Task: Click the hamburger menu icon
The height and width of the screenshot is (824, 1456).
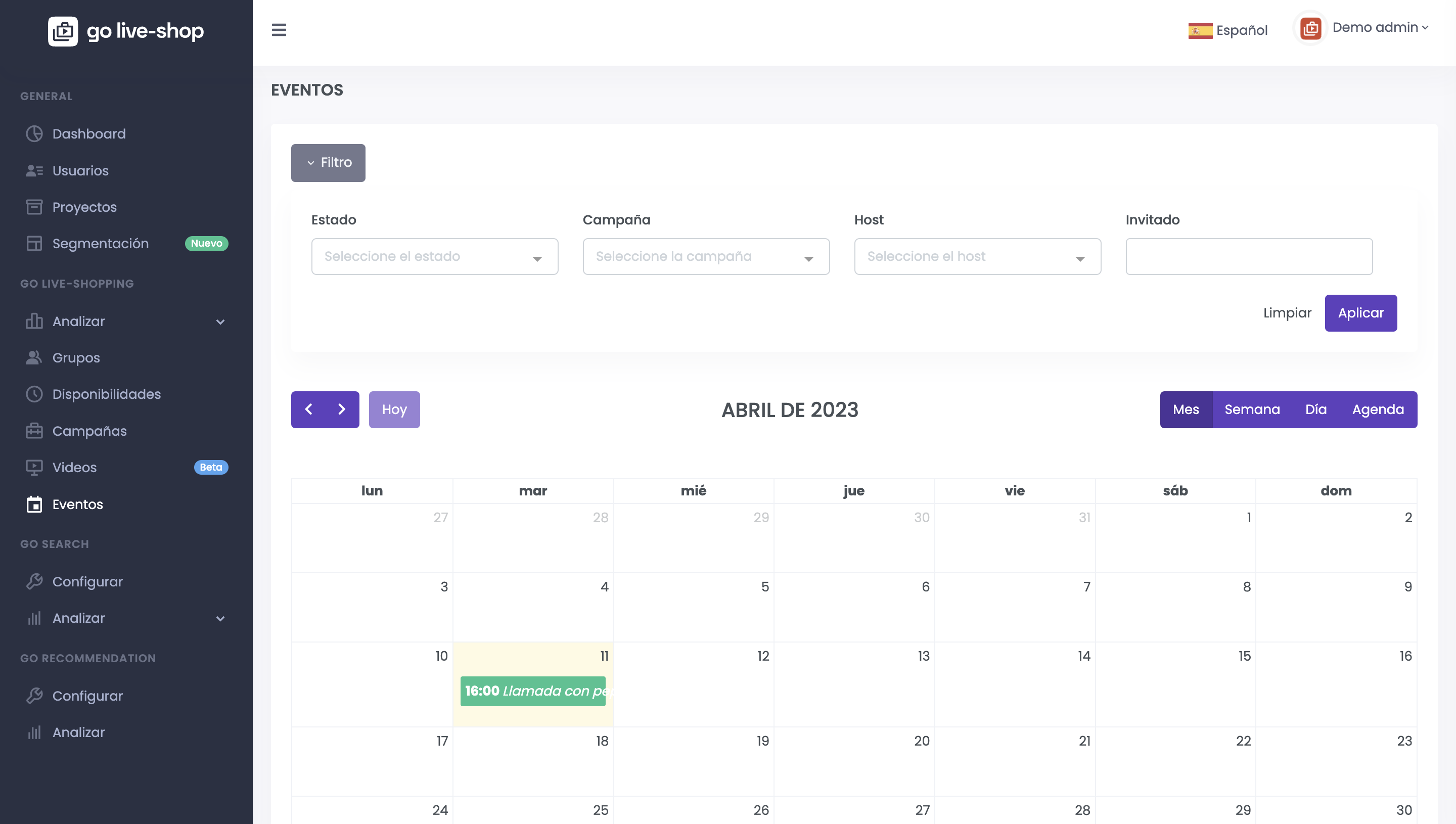Action: click(x=279, y=29)
